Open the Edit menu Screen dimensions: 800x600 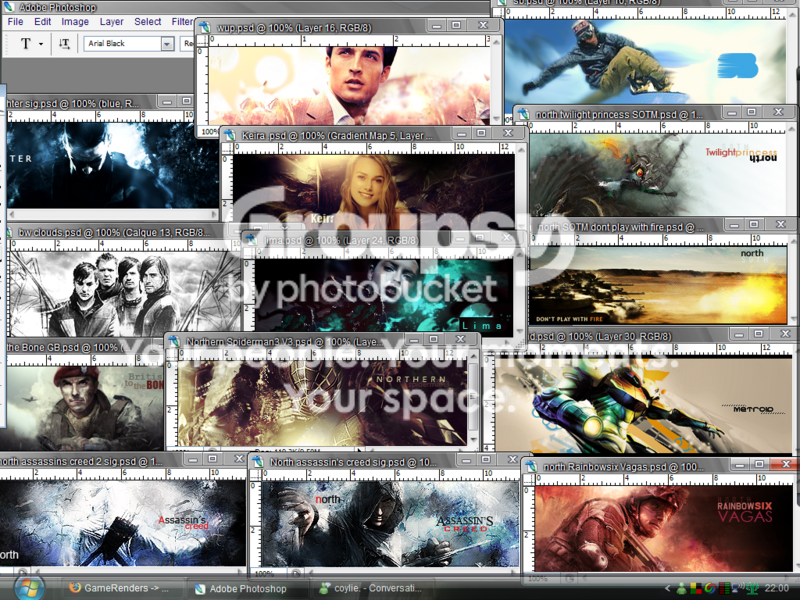tap(42, 21)
